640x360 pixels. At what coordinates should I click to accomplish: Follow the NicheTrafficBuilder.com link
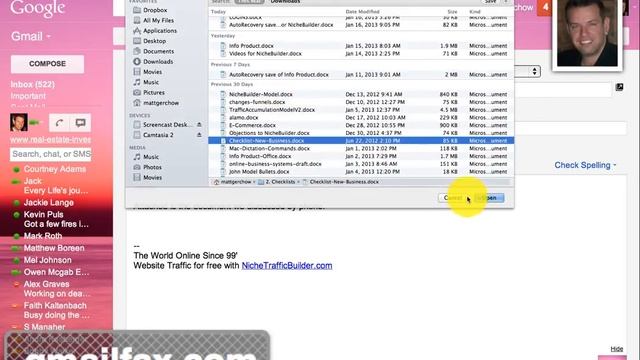(x=287, y=266)
